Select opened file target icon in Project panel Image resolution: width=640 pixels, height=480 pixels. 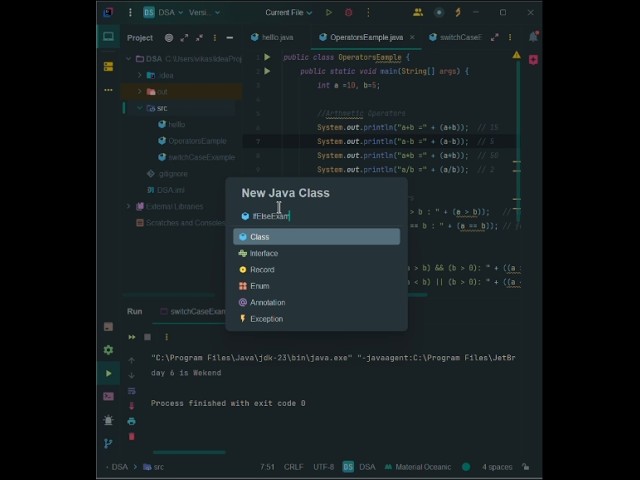[169, 38]
